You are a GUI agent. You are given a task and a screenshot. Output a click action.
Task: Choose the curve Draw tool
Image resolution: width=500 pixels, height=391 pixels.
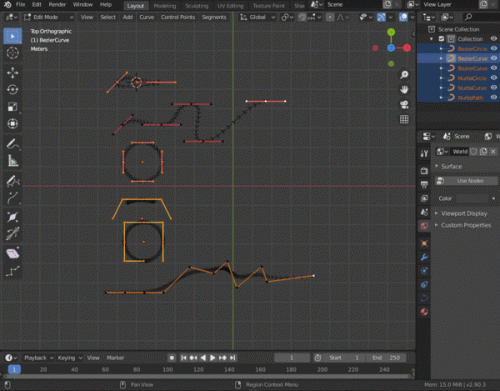coord(13,181)
